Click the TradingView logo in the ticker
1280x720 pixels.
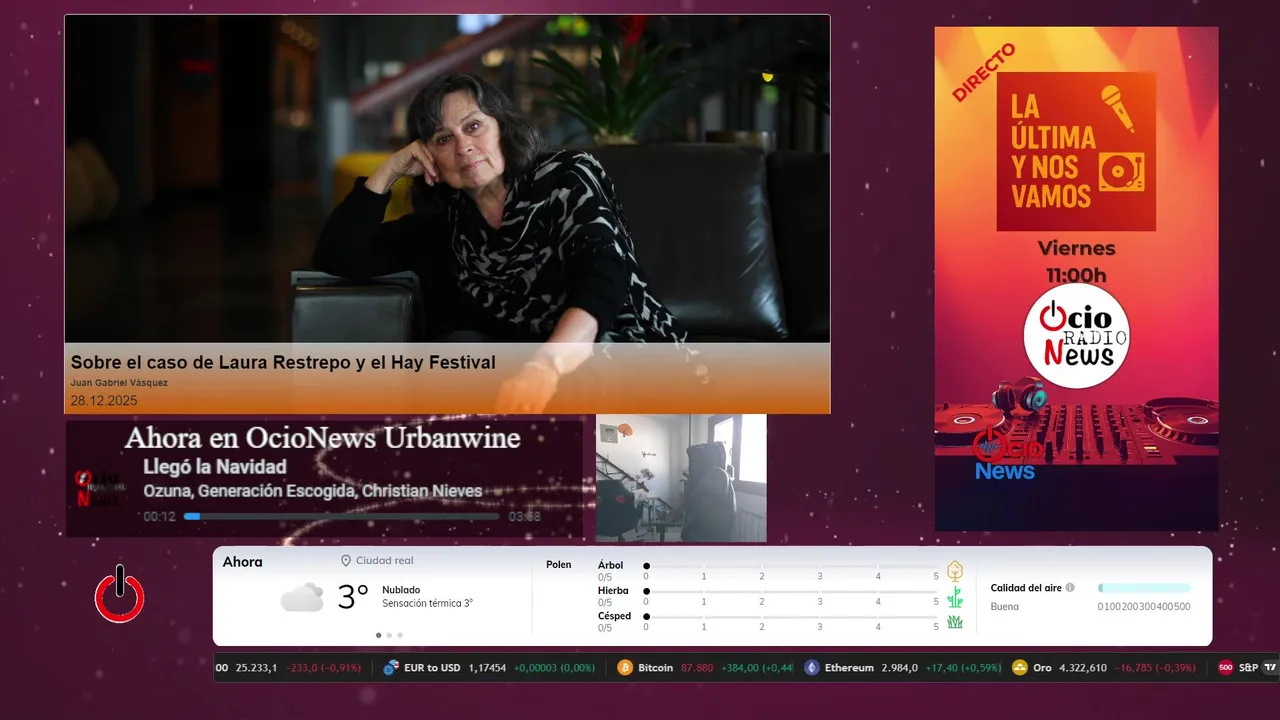[x=1270, y=668]
